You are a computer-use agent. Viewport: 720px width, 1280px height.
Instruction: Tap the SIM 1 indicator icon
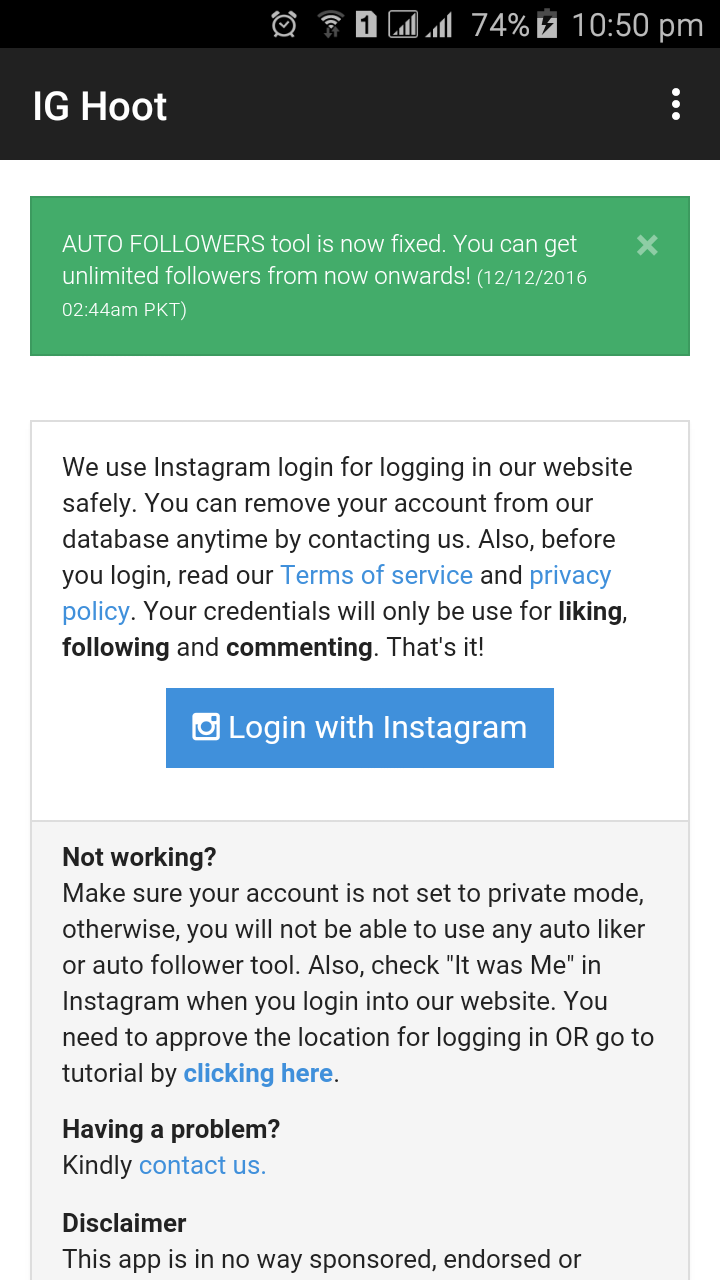(x=366, y=24)
